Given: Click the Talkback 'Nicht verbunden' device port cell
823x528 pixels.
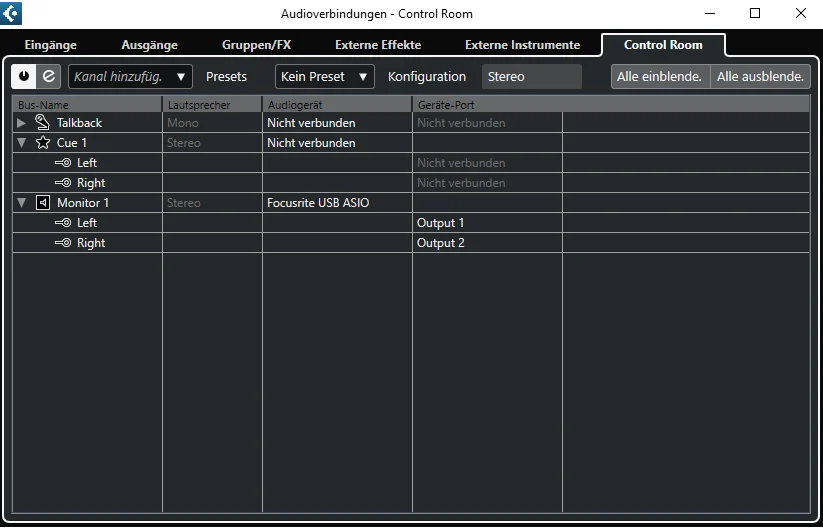Looking at the screenshot, I should pos(487,123).
